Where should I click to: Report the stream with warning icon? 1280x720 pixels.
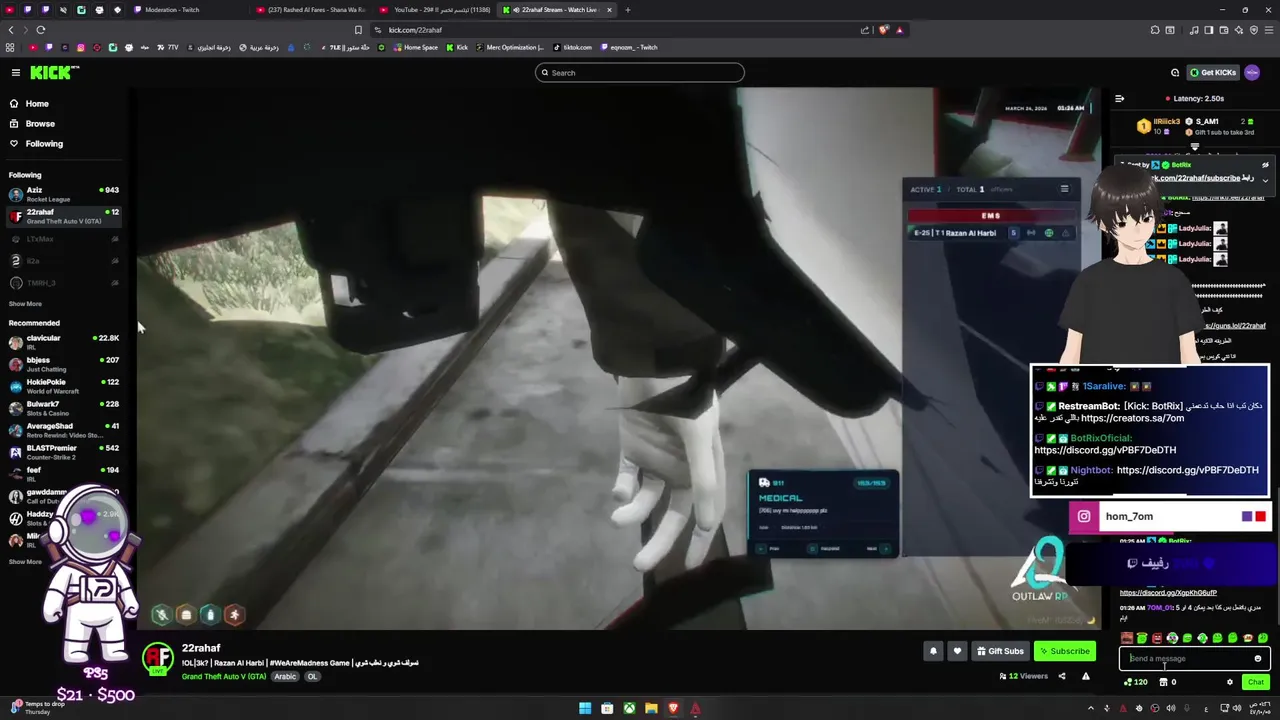1085,676
